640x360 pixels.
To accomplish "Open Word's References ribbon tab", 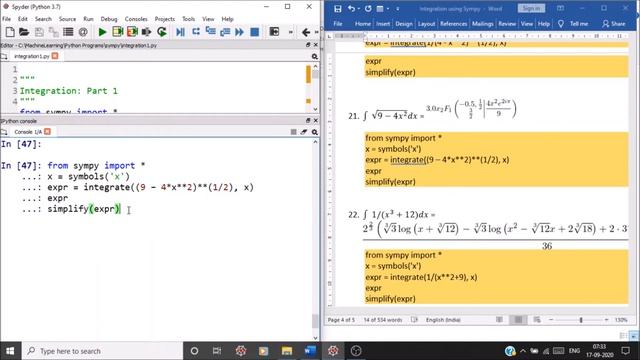I will [x=453, y=24].
